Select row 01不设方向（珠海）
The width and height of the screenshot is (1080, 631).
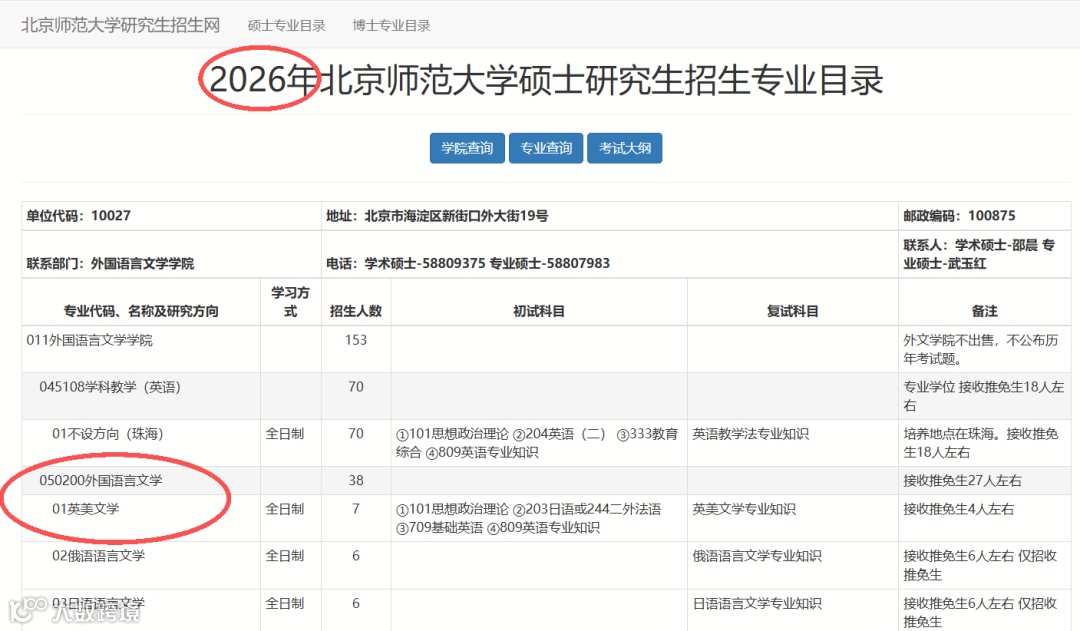point(546,443)
